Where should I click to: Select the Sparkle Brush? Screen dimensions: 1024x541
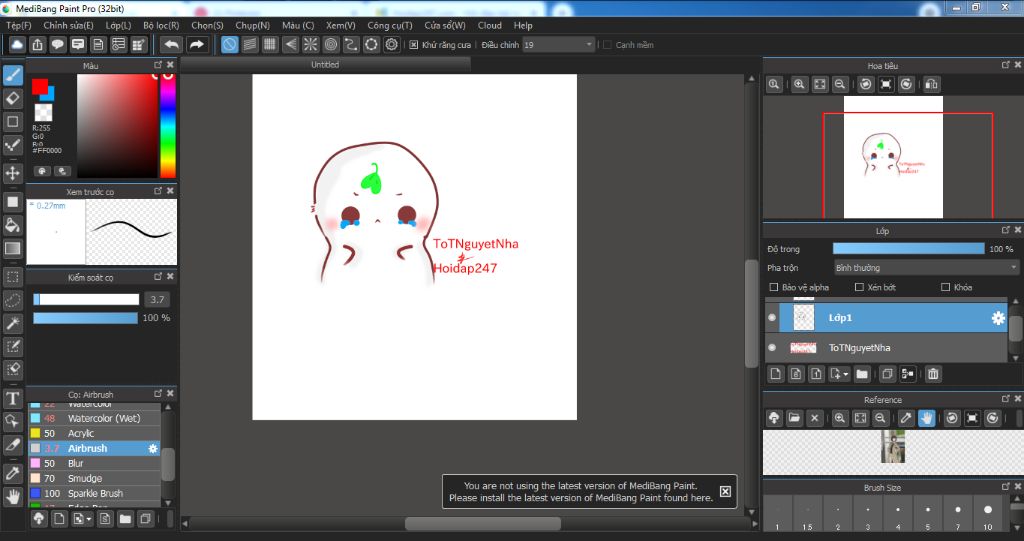(95, 493)
